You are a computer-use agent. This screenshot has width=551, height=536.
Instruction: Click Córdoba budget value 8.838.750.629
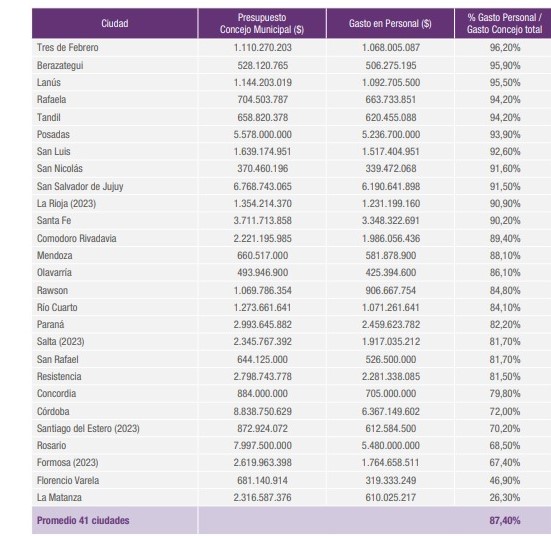coord(262,412)
